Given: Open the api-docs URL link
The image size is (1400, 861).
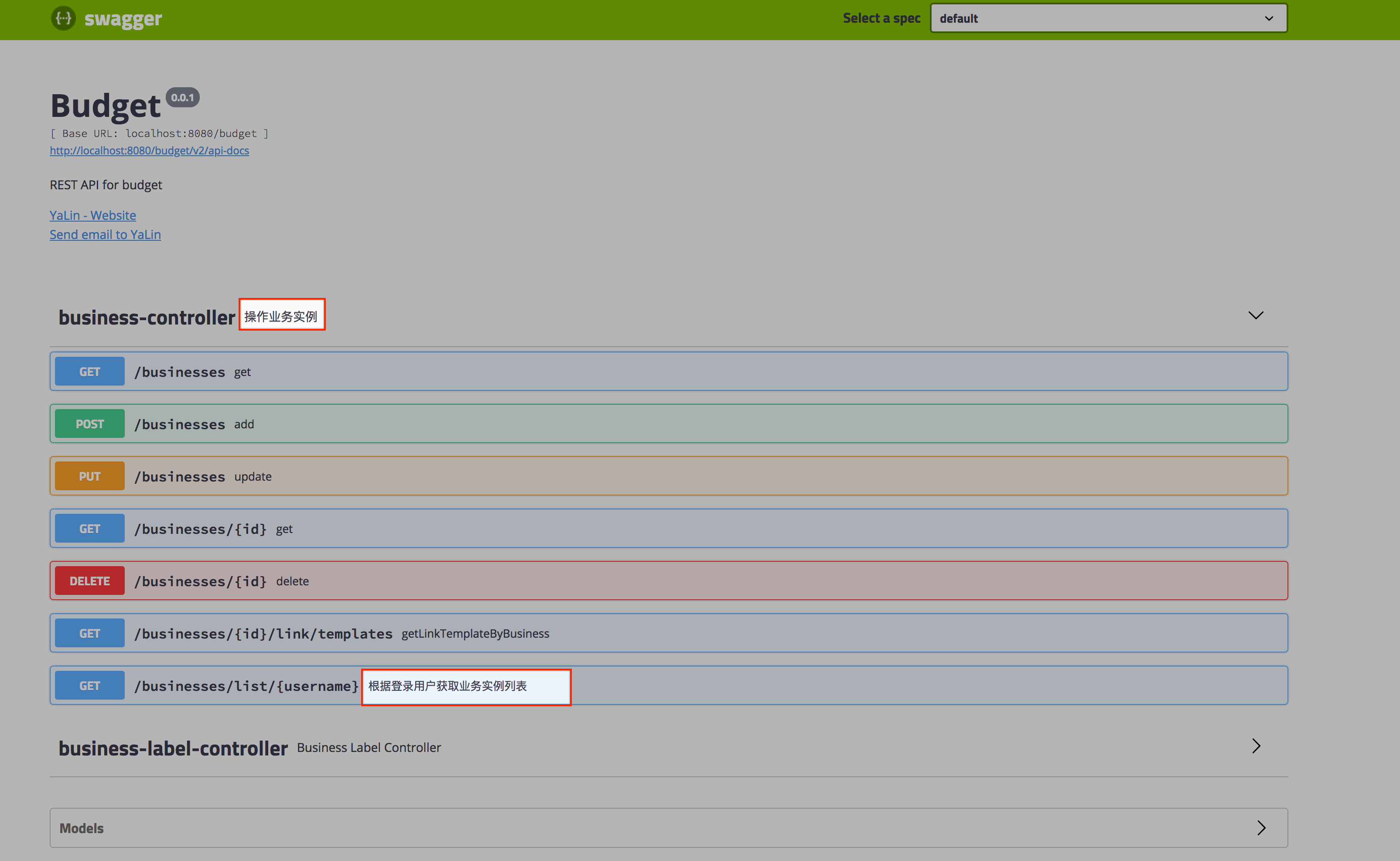Looking at the screenshot, I should tap(149, 150).
